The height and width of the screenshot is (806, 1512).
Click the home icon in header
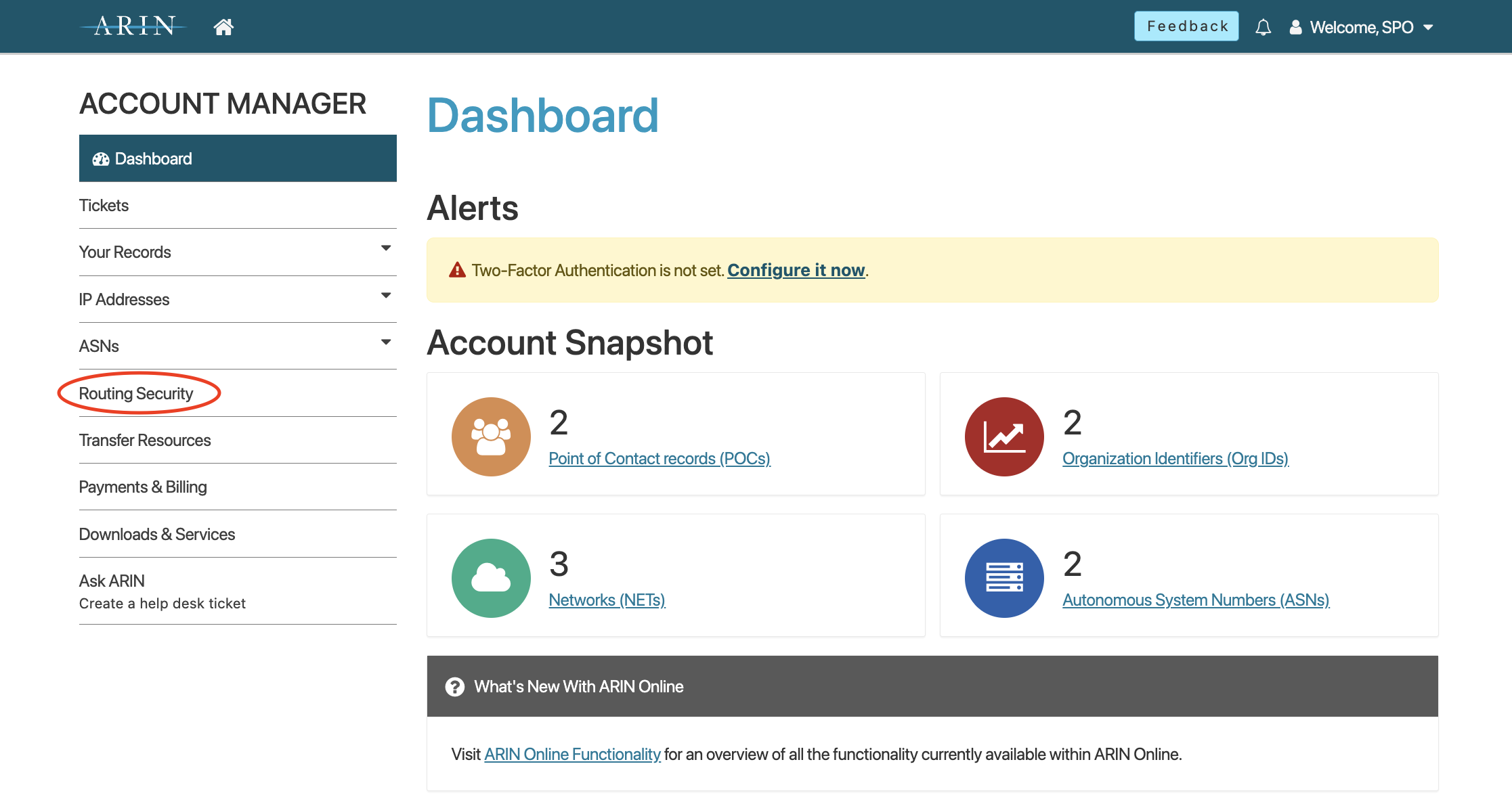click(x=223, y=27)
